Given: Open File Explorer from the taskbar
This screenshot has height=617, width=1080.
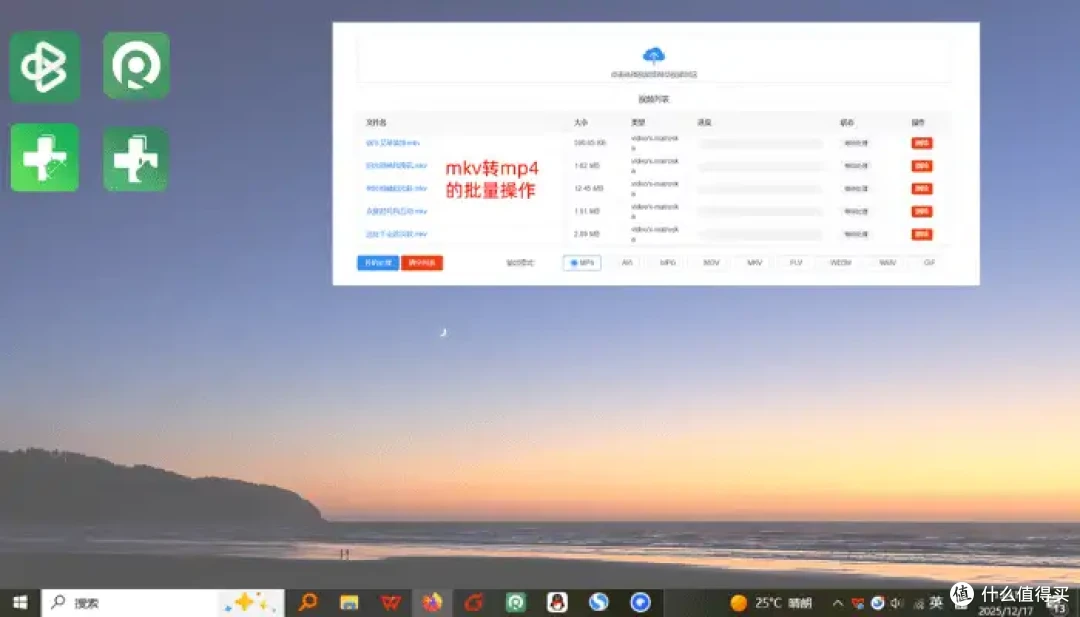Looking at the screenshot, I should pos(349,603).
